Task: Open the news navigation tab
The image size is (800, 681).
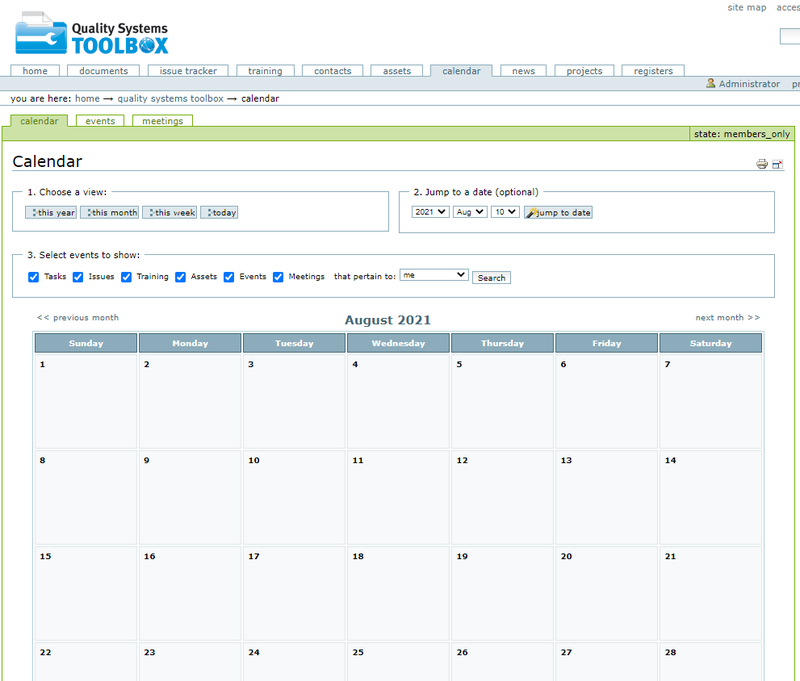Action: tap(523, 71)
